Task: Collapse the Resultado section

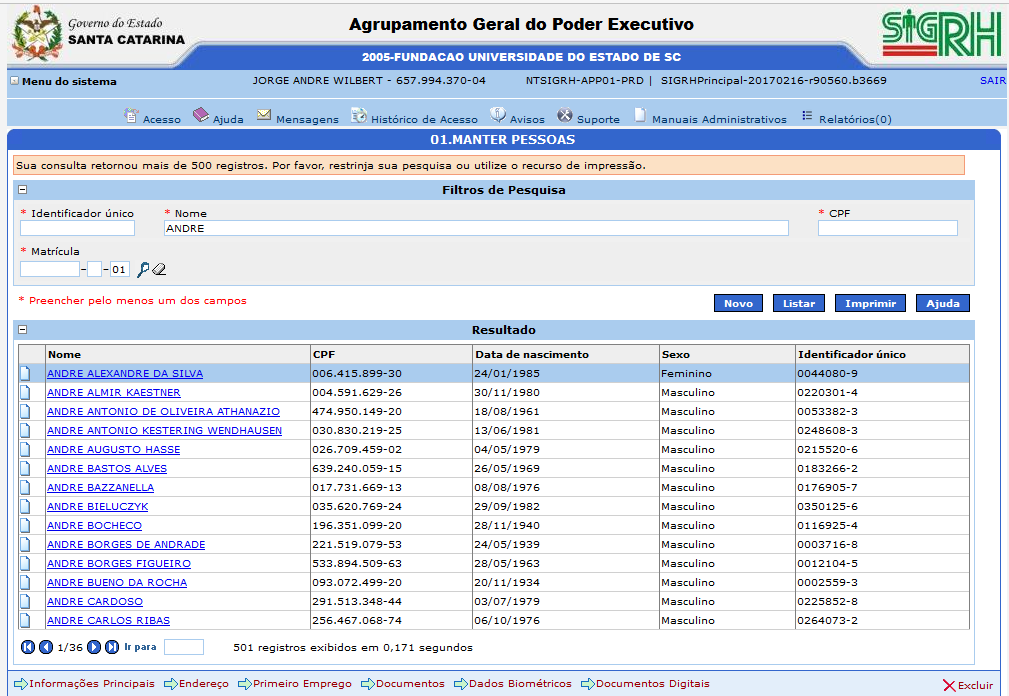Action: coord(23,330)
